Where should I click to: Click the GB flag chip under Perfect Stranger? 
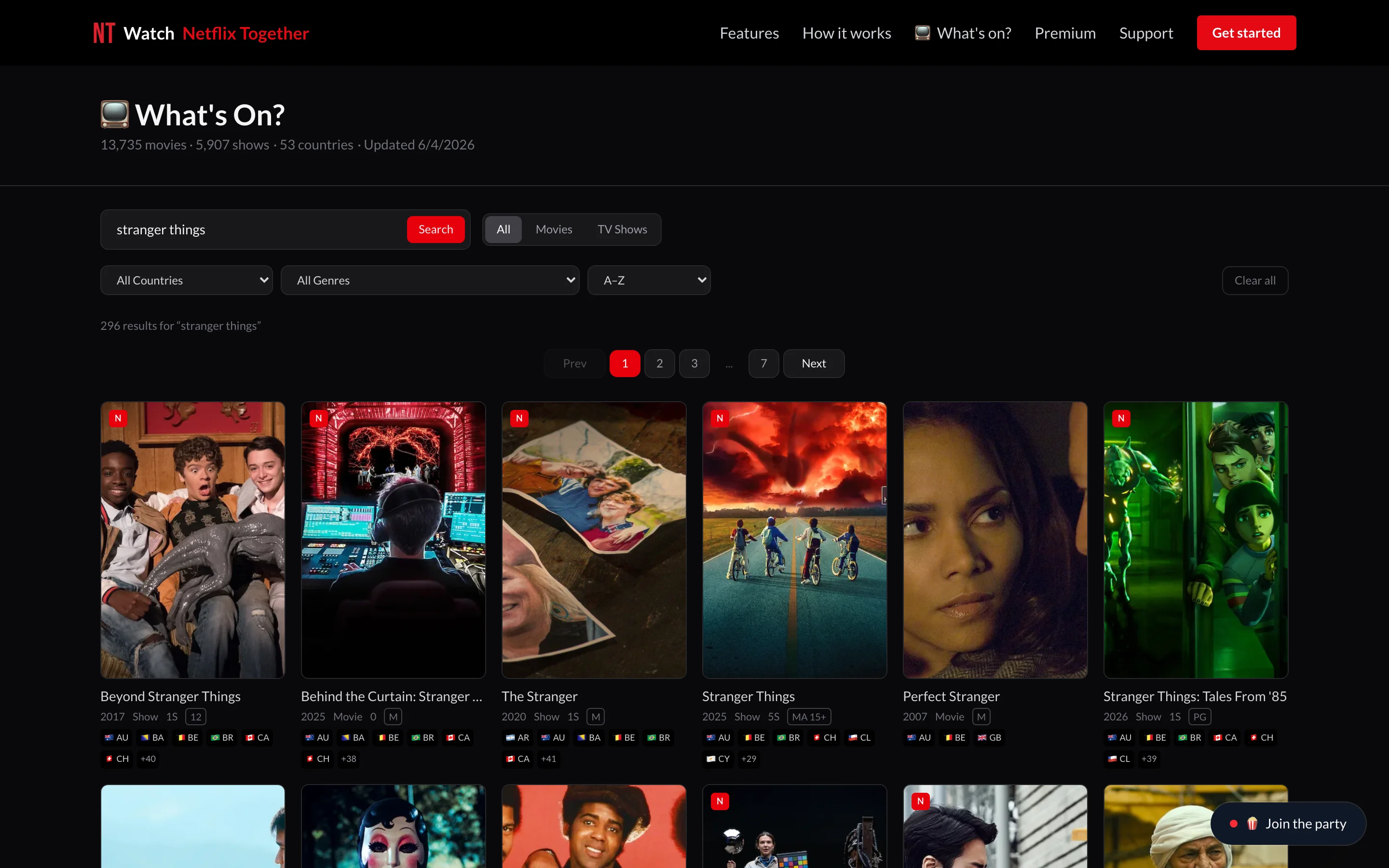coord(990,738)
